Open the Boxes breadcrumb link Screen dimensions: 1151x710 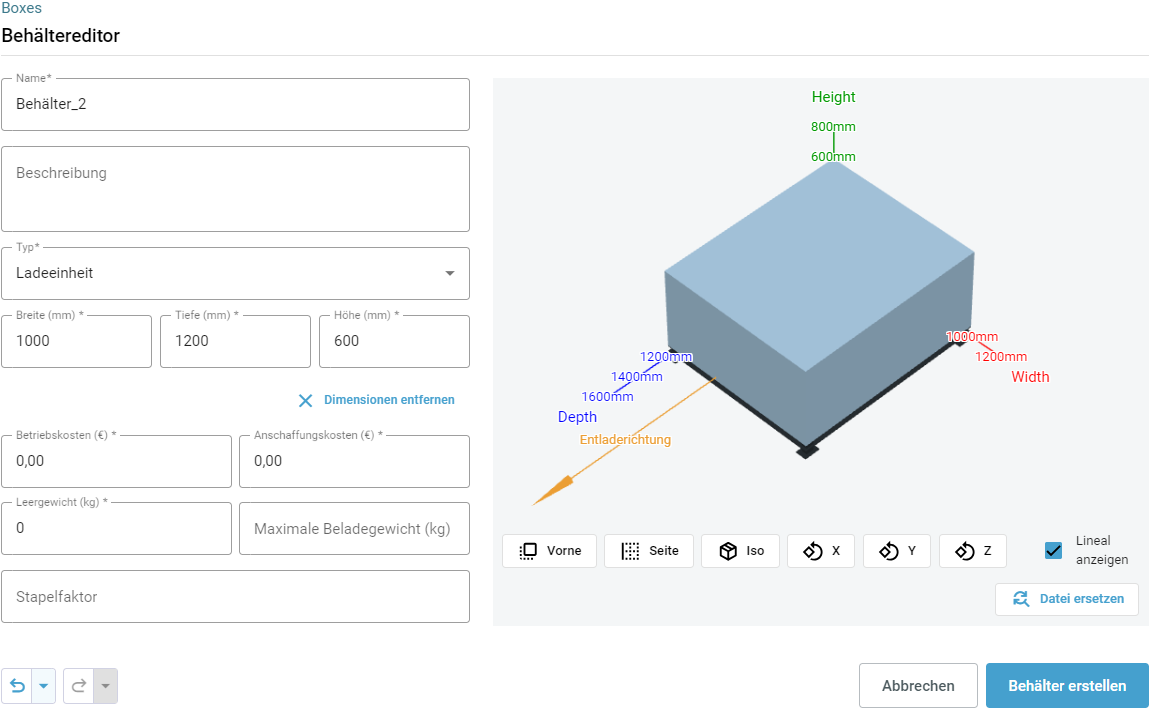click(21, 8)
